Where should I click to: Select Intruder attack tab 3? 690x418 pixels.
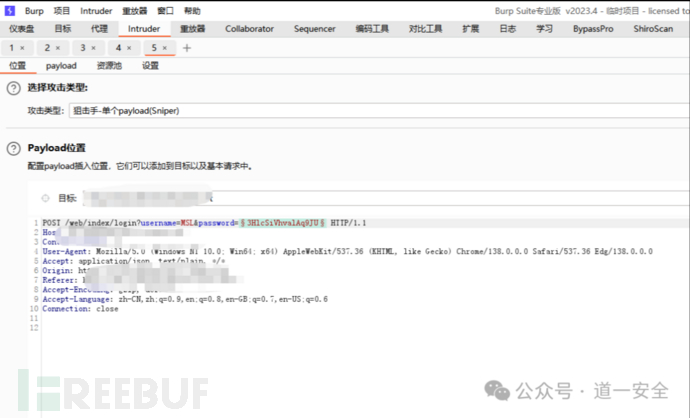[x=83, y=48]
